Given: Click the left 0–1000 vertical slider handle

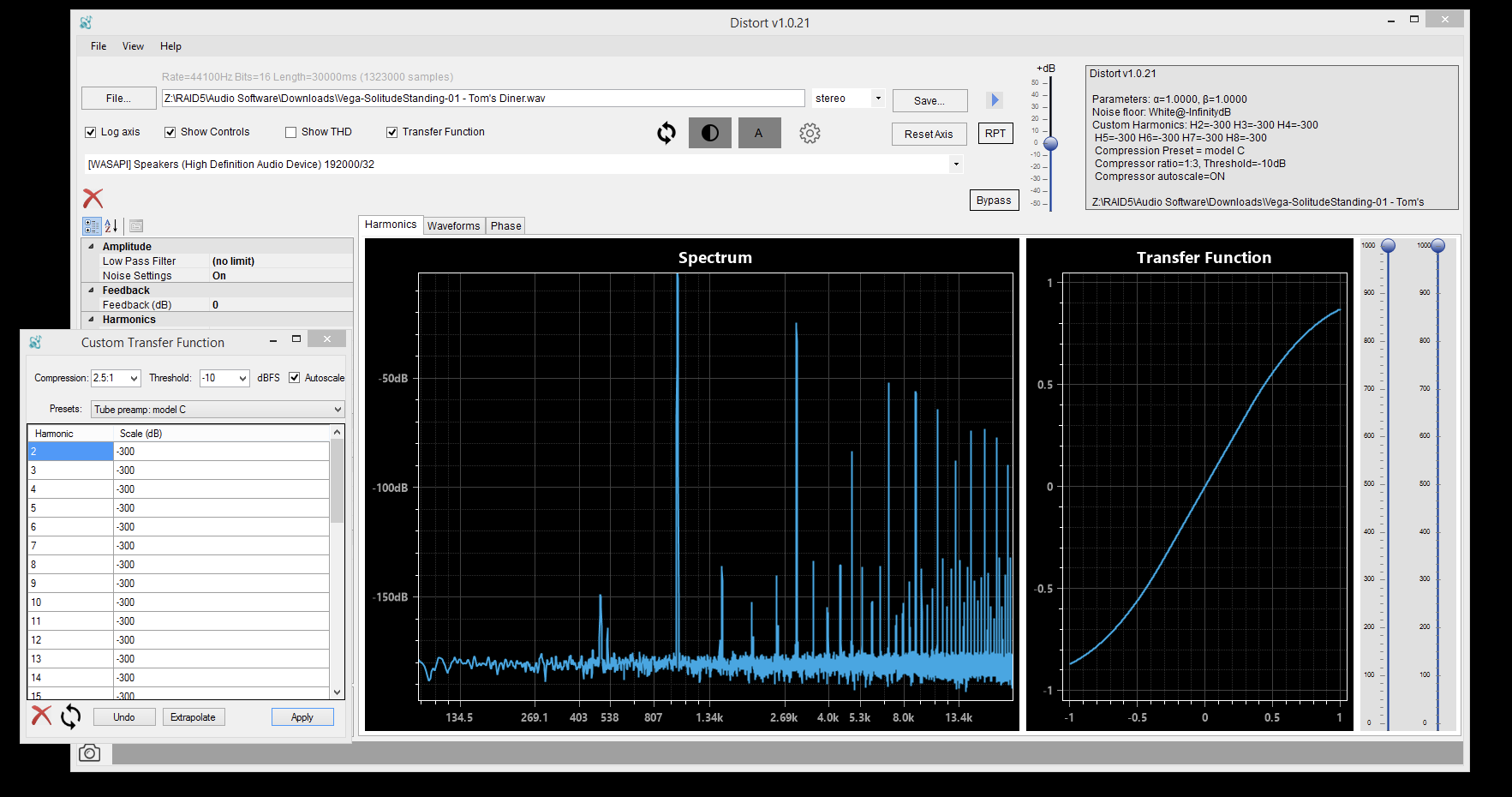Looking at the screenshot, I should pos(1389,246).
